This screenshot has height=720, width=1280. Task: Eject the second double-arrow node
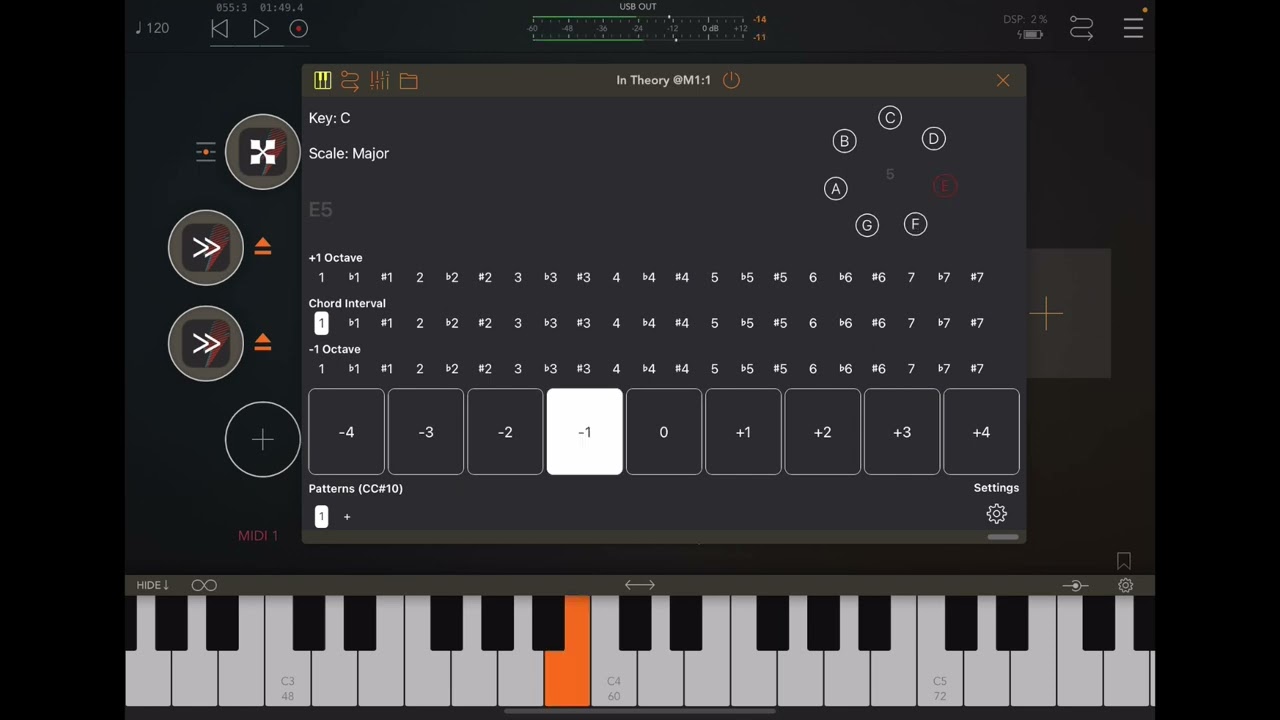(x=262, y=343)
